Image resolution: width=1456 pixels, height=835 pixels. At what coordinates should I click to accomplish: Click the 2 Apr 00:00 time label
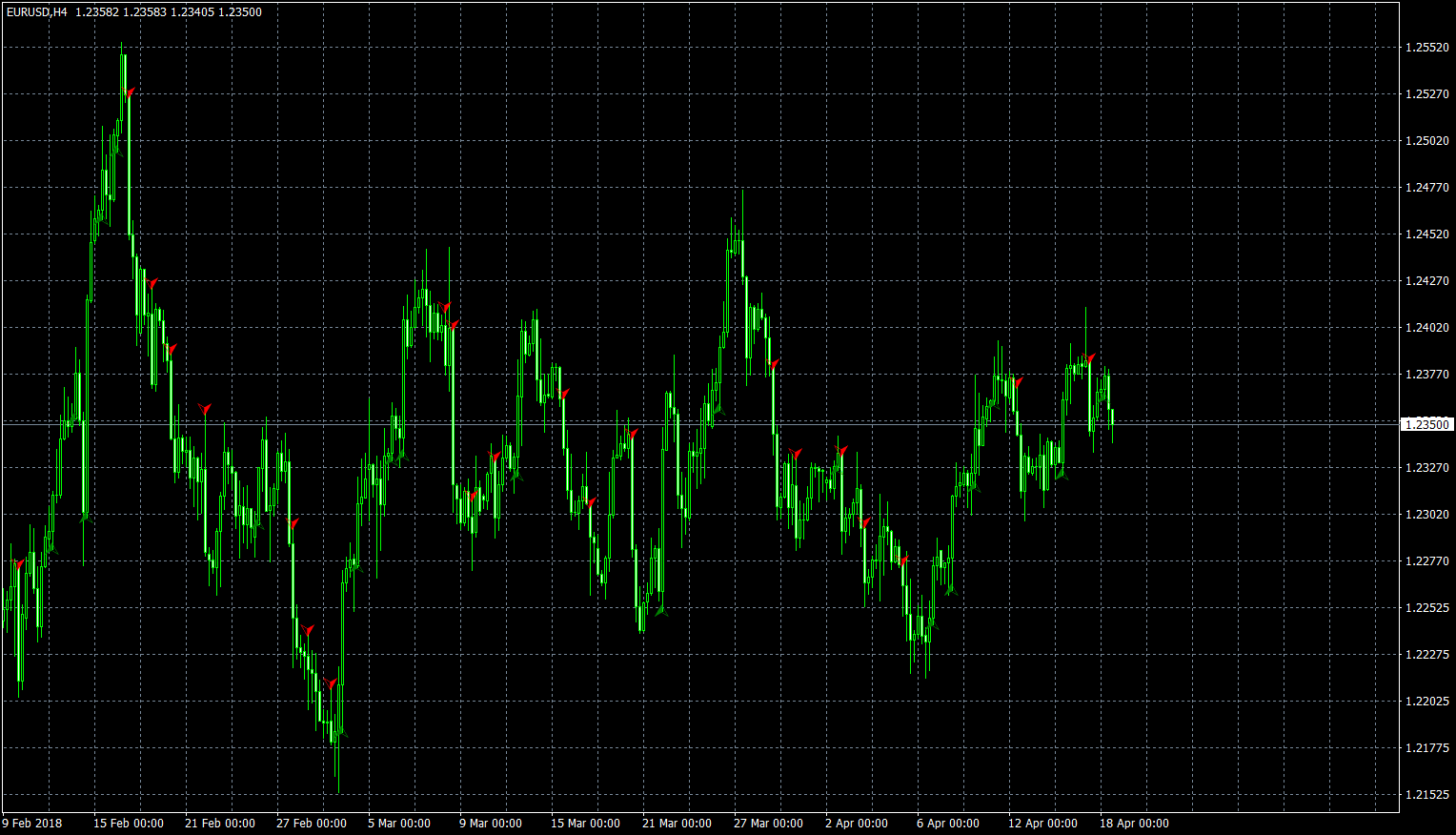coord(857,824)
